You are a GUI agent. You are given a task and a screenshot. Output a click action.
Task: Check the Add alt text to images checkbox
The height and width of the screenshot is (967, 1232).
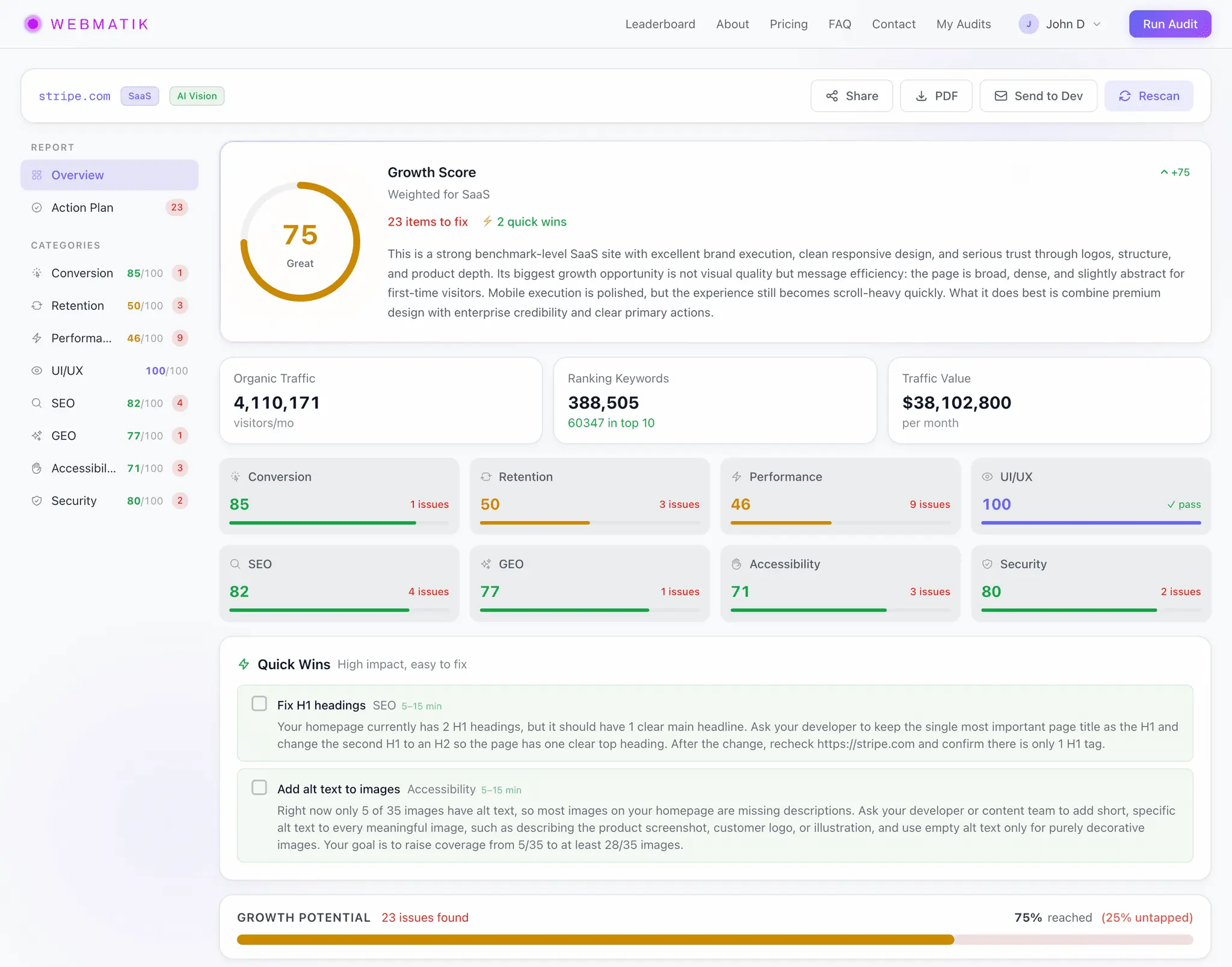tap(259, 787)
